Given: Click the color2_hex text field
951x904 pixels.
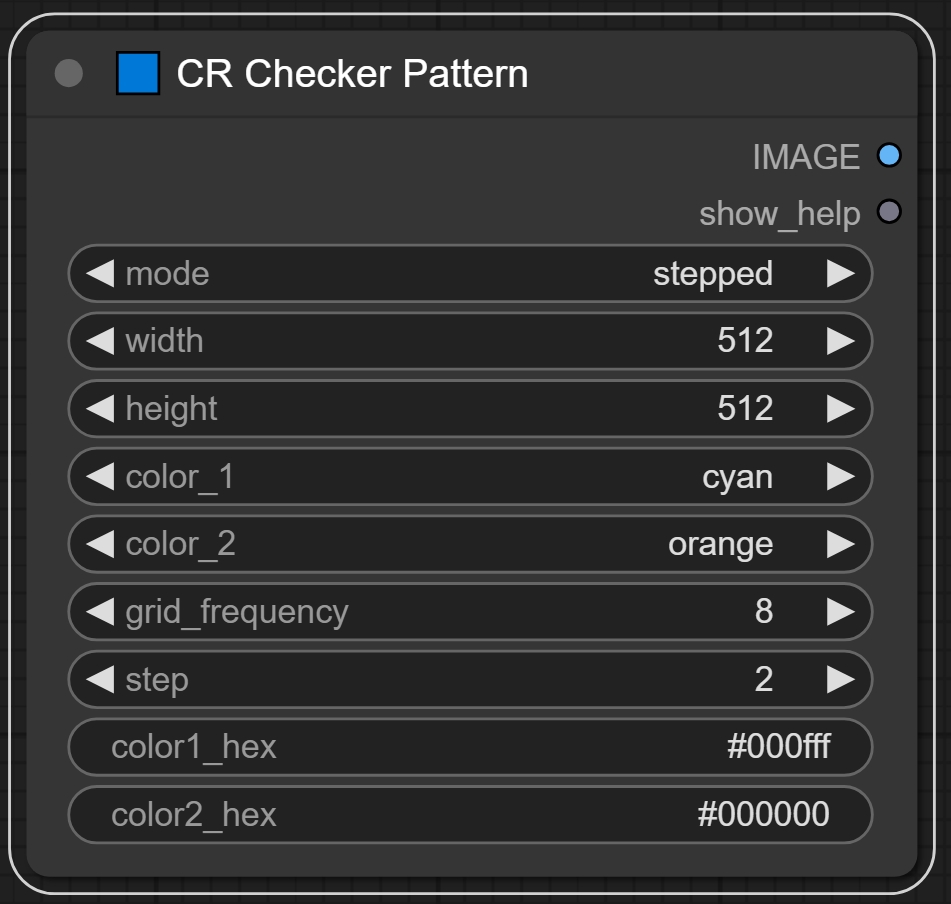Looking at the screenshot, I should (470, 815).
